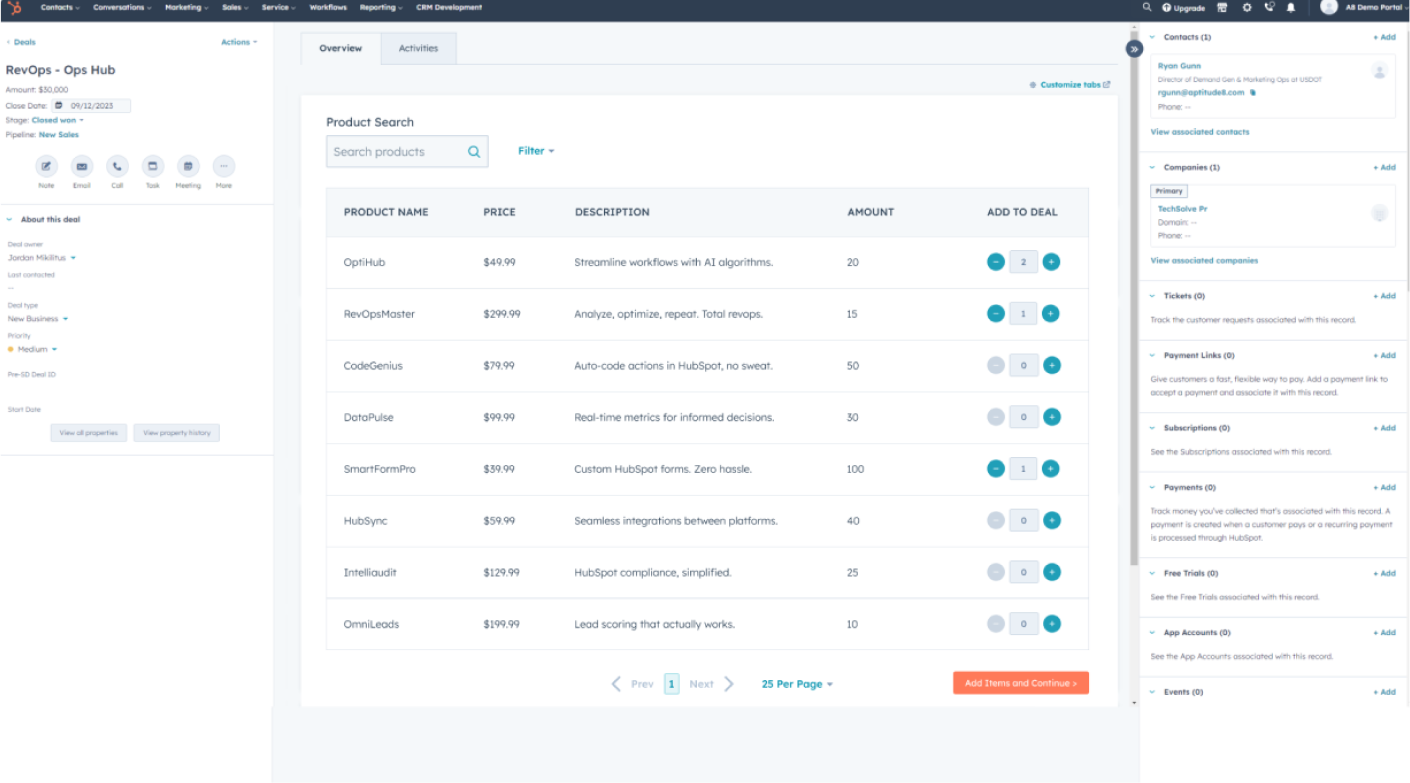
Task: Click the Meeting calendar icon
Action: (x=188, y=166)
